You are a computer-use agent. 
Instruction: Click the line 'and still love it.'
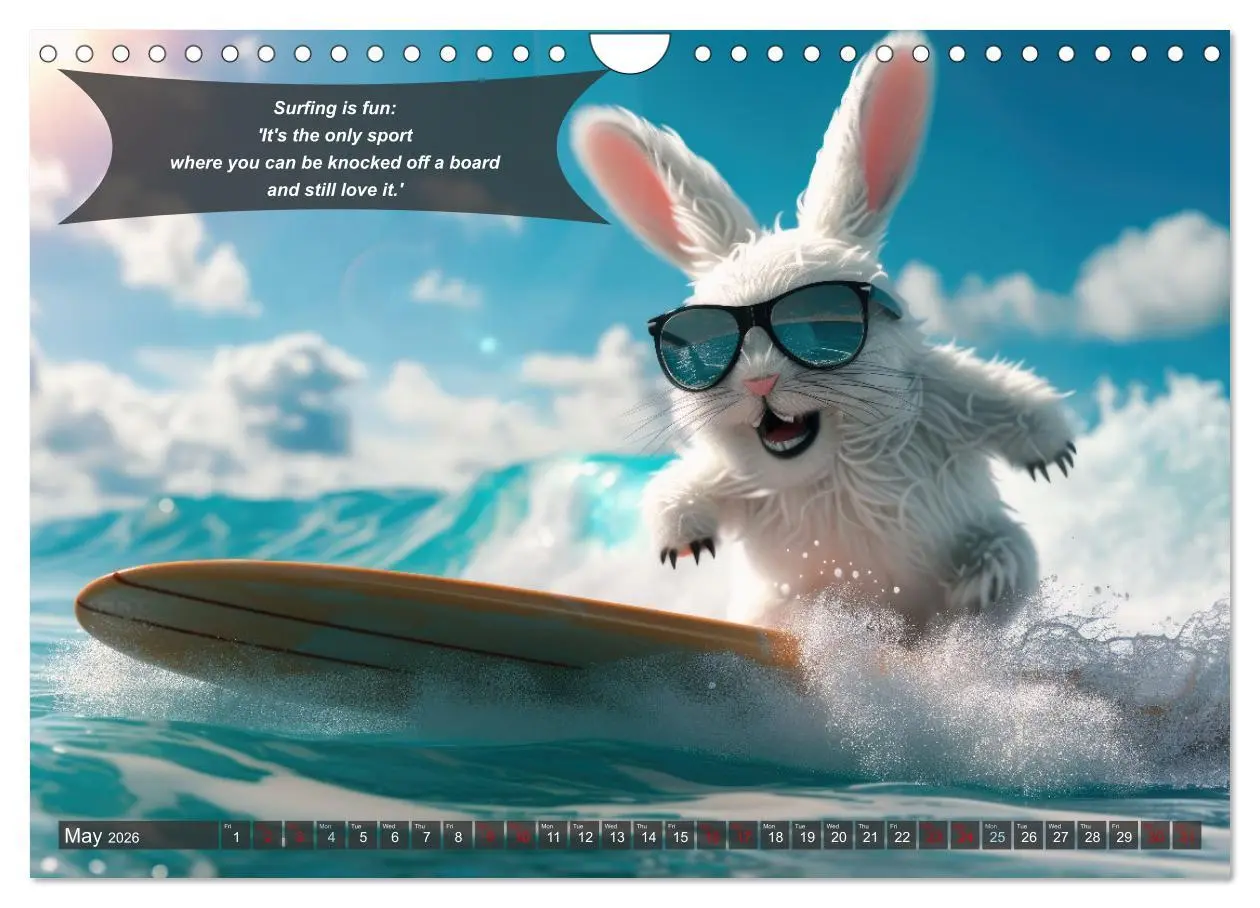pos(335,189)
